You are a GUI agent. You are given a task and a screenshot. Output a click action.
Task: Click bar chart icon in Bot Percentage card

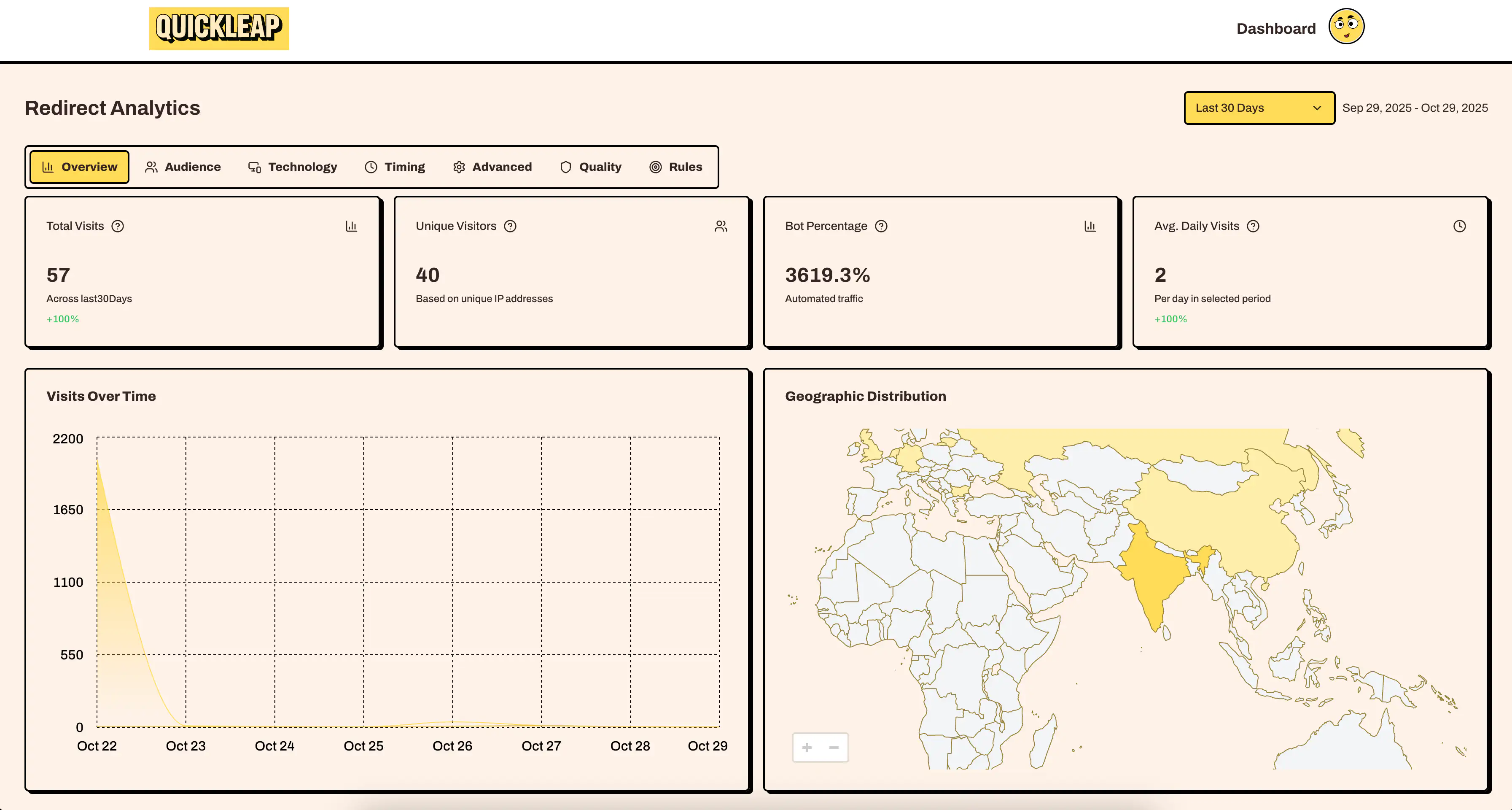click(1090, 226)
